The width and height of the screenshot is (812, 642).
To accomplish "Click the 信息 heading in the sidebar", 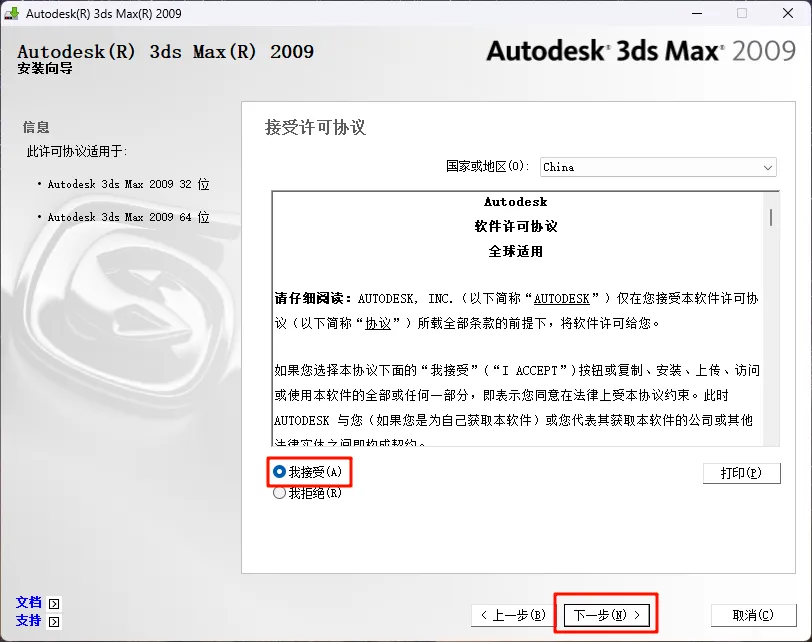I will tap(36, 127).
